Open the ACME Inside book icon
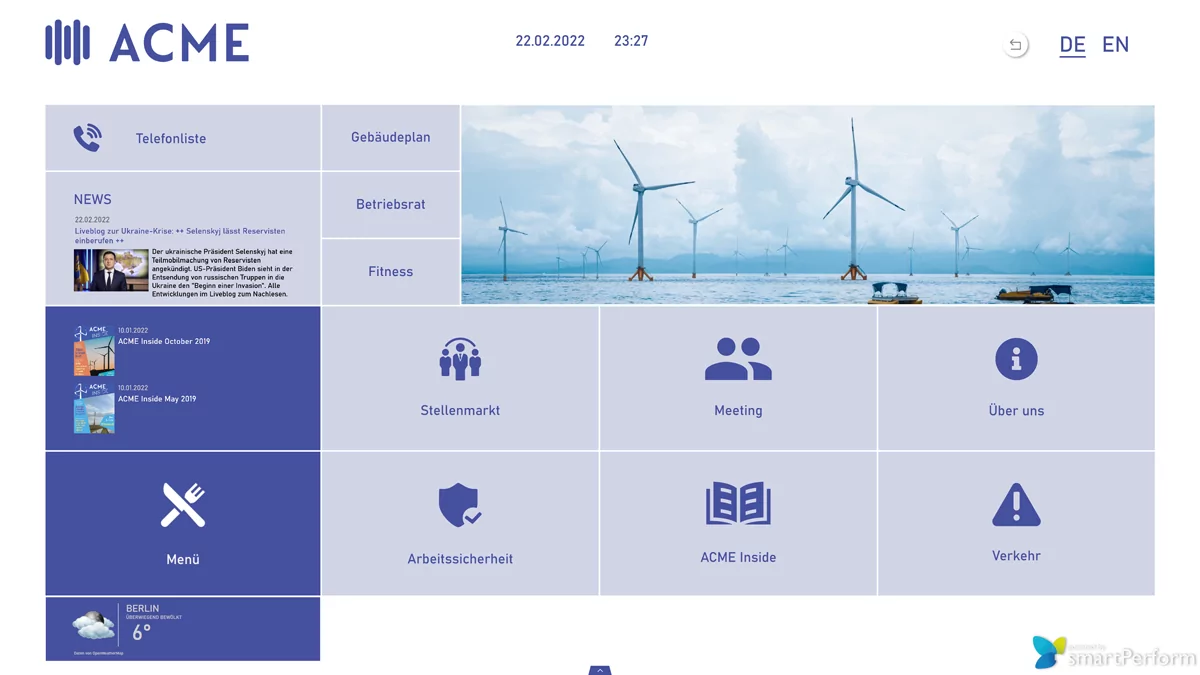This screenshot has height=675, width=1200. coord(738,504)
